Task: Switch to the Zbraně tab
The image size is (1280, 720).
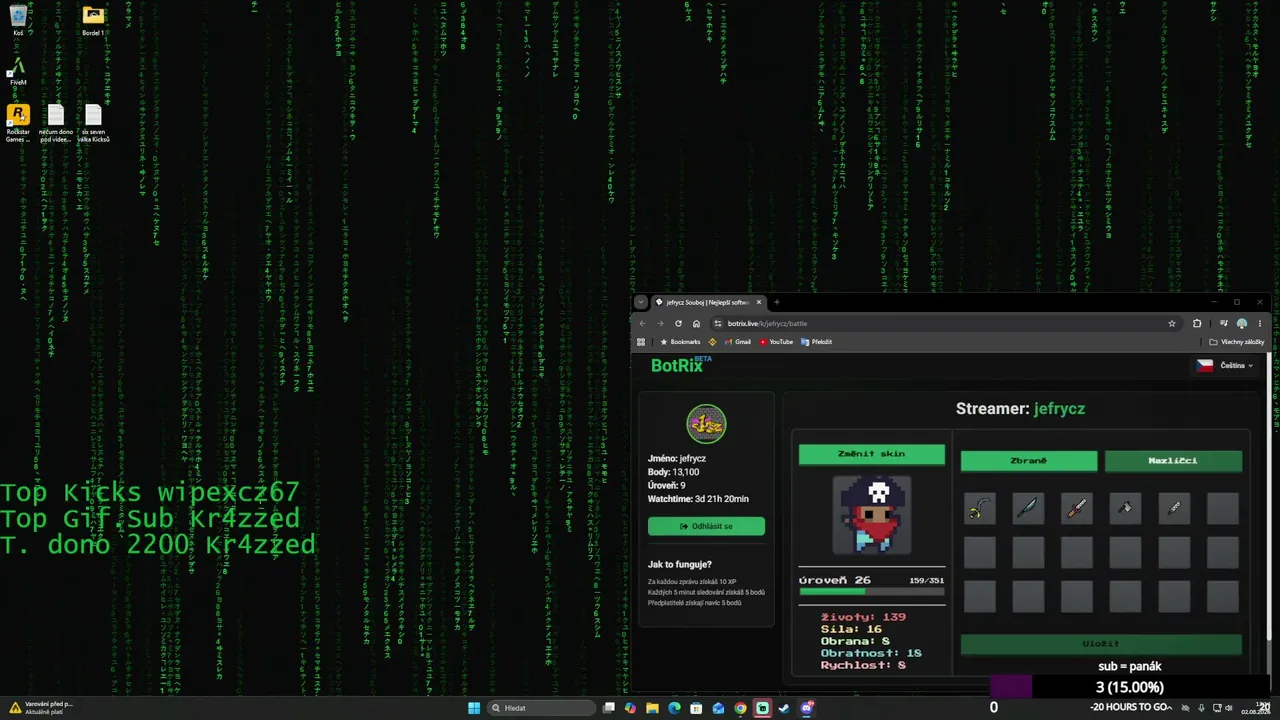Action: pos(1028,461)
